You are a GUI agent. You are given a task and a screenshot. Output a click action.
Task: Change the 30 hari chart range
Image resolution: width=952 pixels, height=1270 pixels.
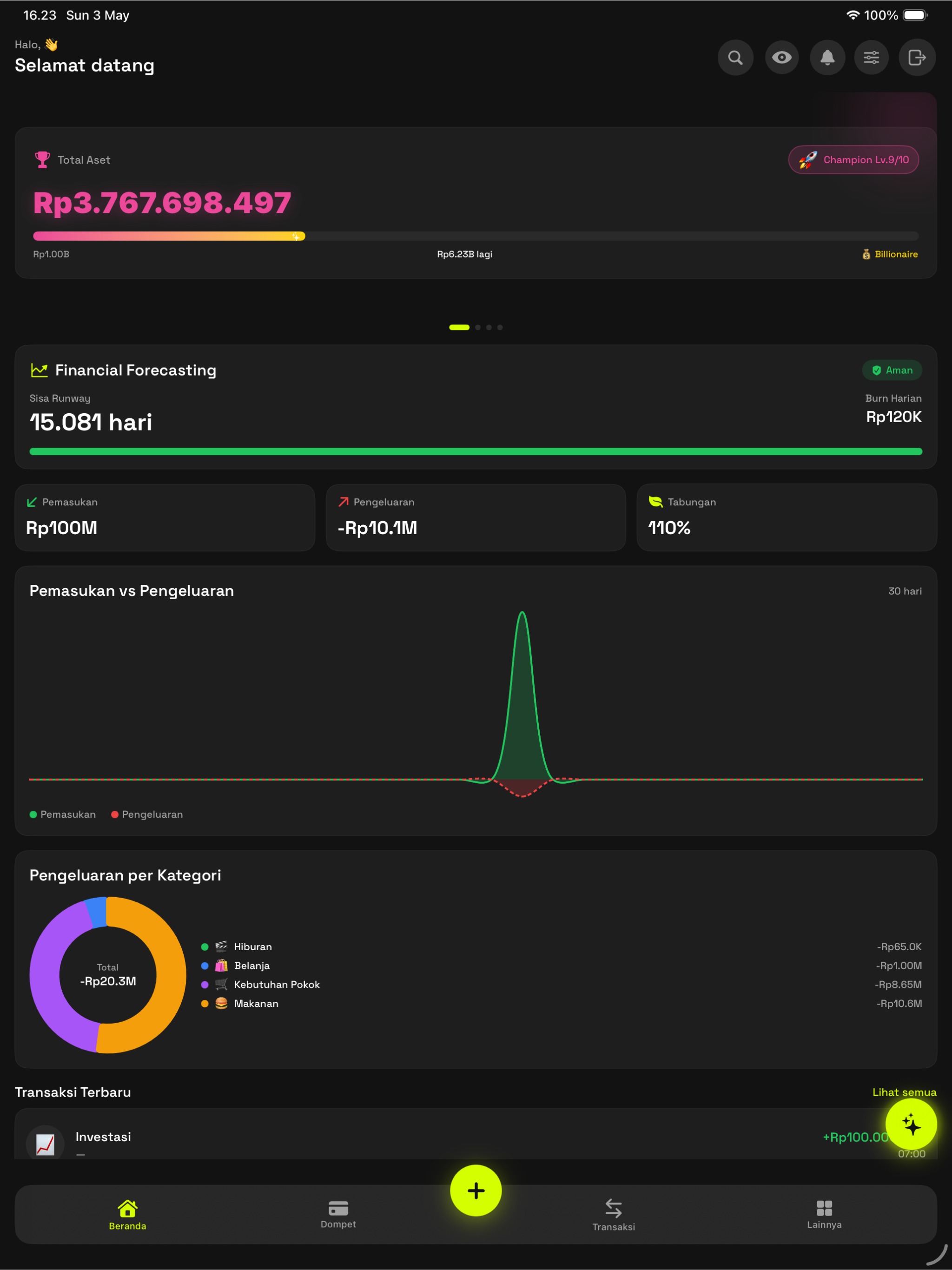point(905,591)
